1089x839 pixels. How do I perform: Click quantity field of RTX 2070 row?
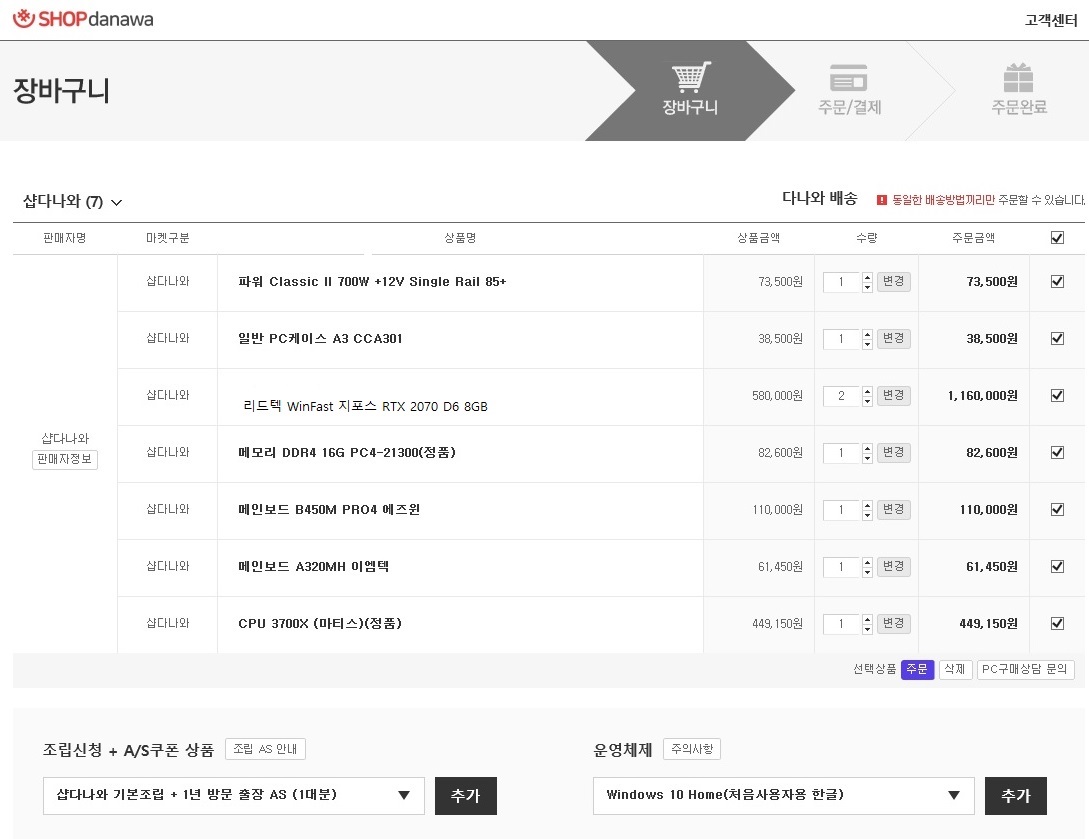click(842, 396)
